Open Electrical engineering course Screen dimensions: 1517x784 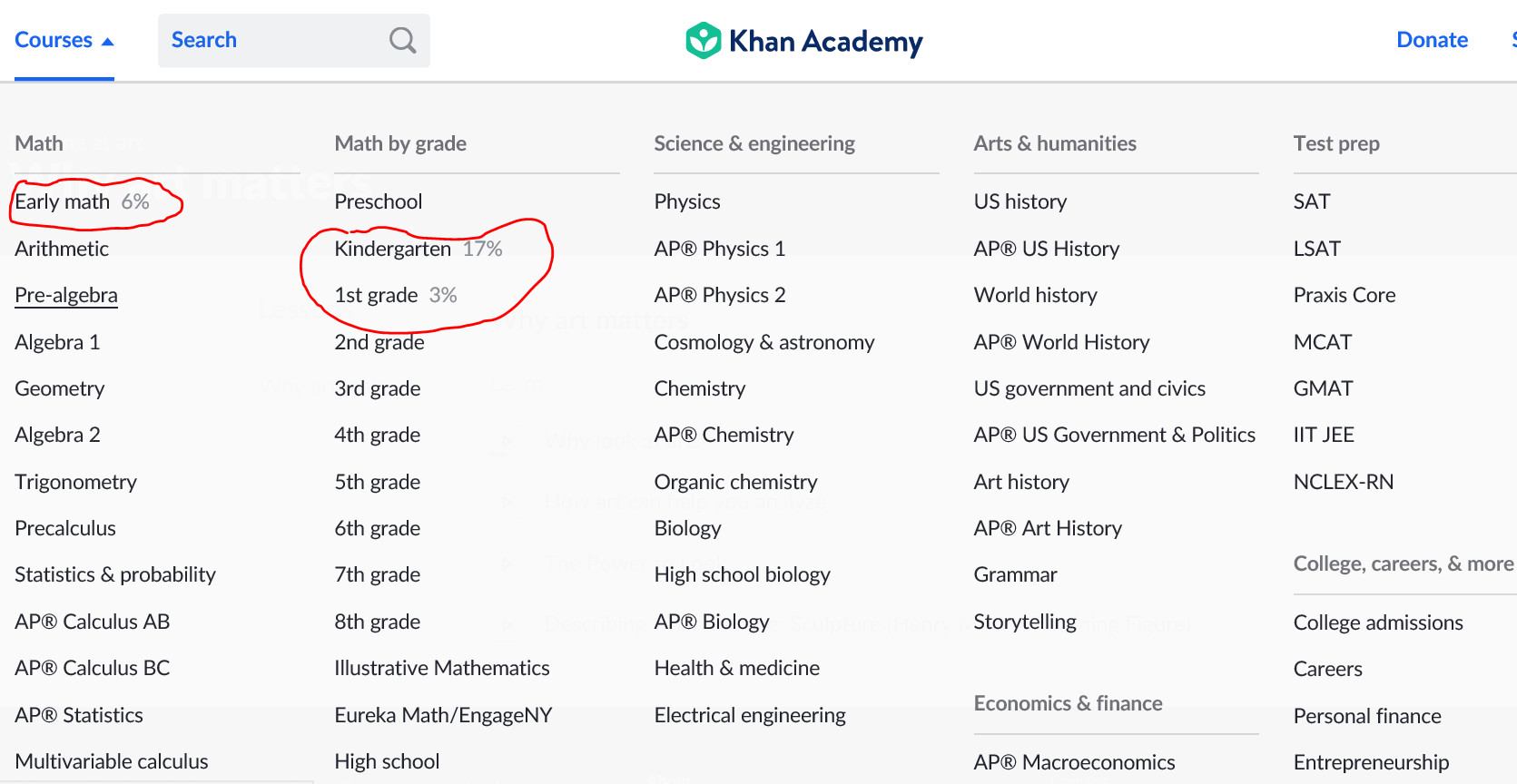tap(749, 715)
